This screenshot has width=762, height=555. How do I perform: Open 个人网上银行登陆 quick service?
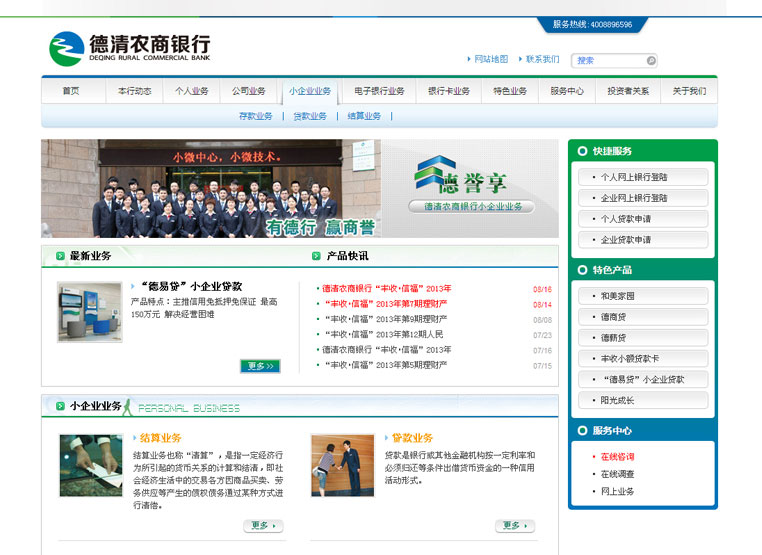642,177
